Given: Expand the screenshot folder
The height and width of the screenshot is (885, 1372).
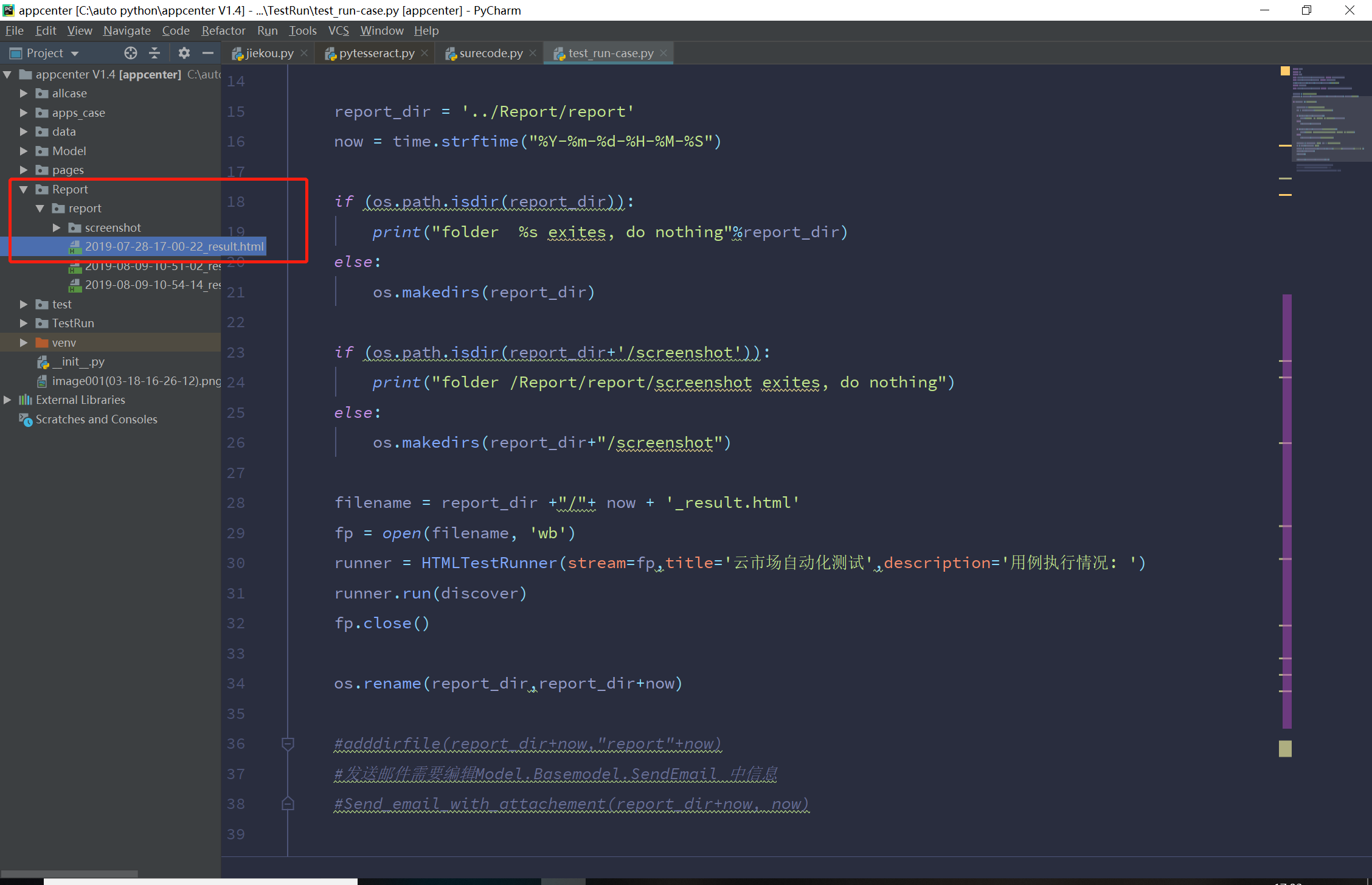Looking at the screenshot, I should [x=57, y=228].
